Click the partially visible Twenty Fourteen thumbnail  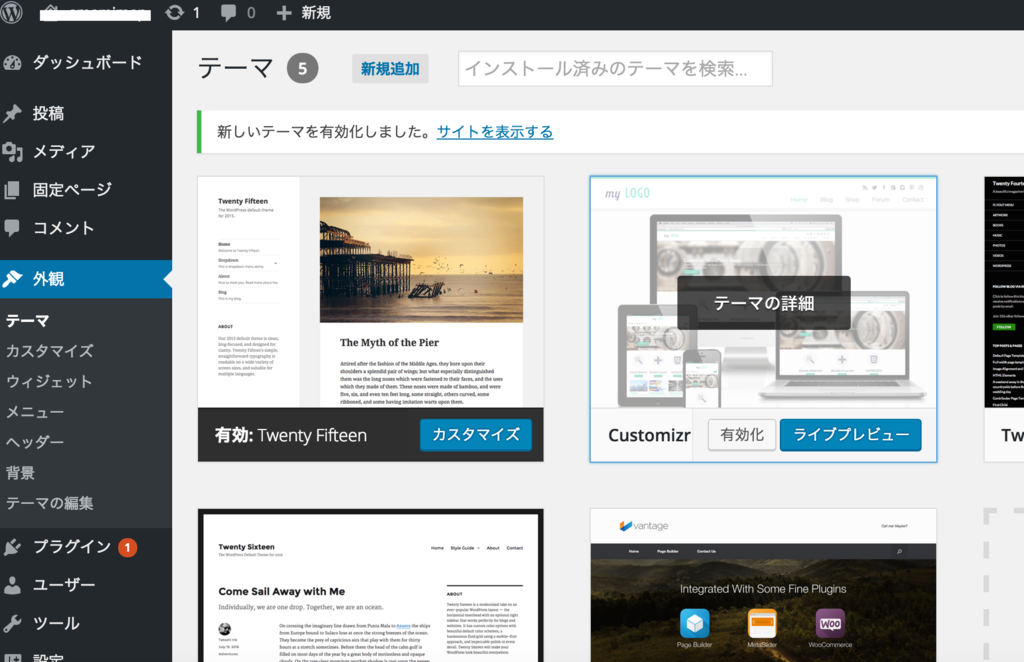tap(1004, 292)
